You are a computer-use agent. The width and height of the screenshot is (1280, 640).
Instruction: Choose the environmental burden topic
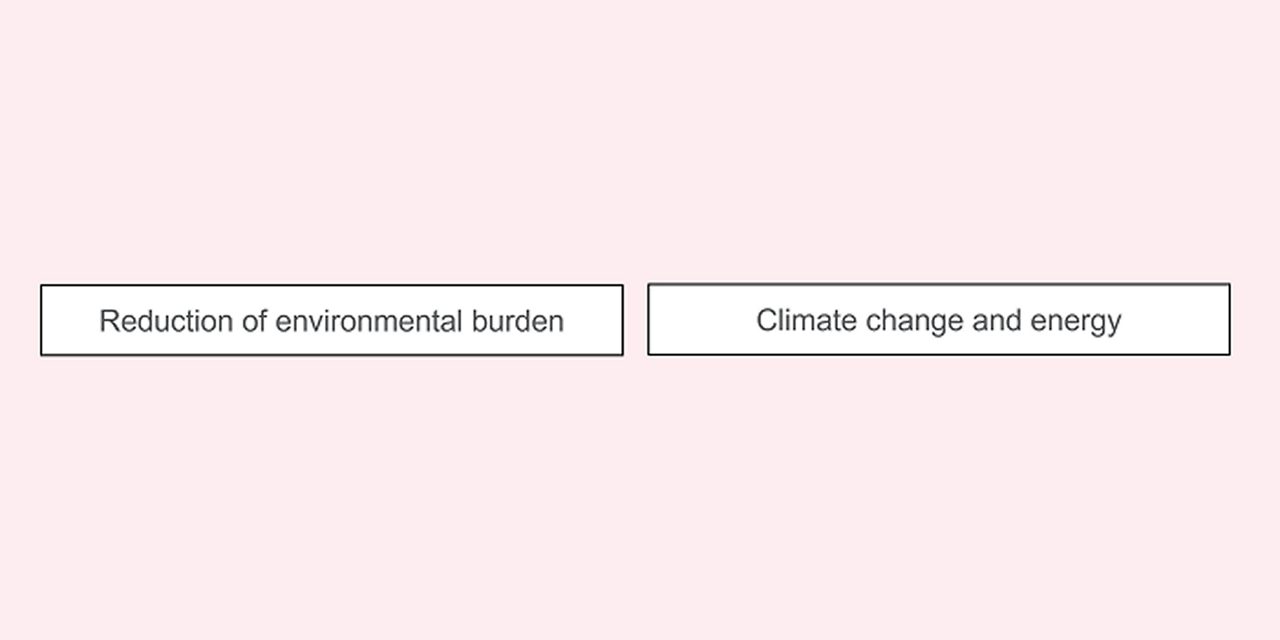[x=331, y=320]
